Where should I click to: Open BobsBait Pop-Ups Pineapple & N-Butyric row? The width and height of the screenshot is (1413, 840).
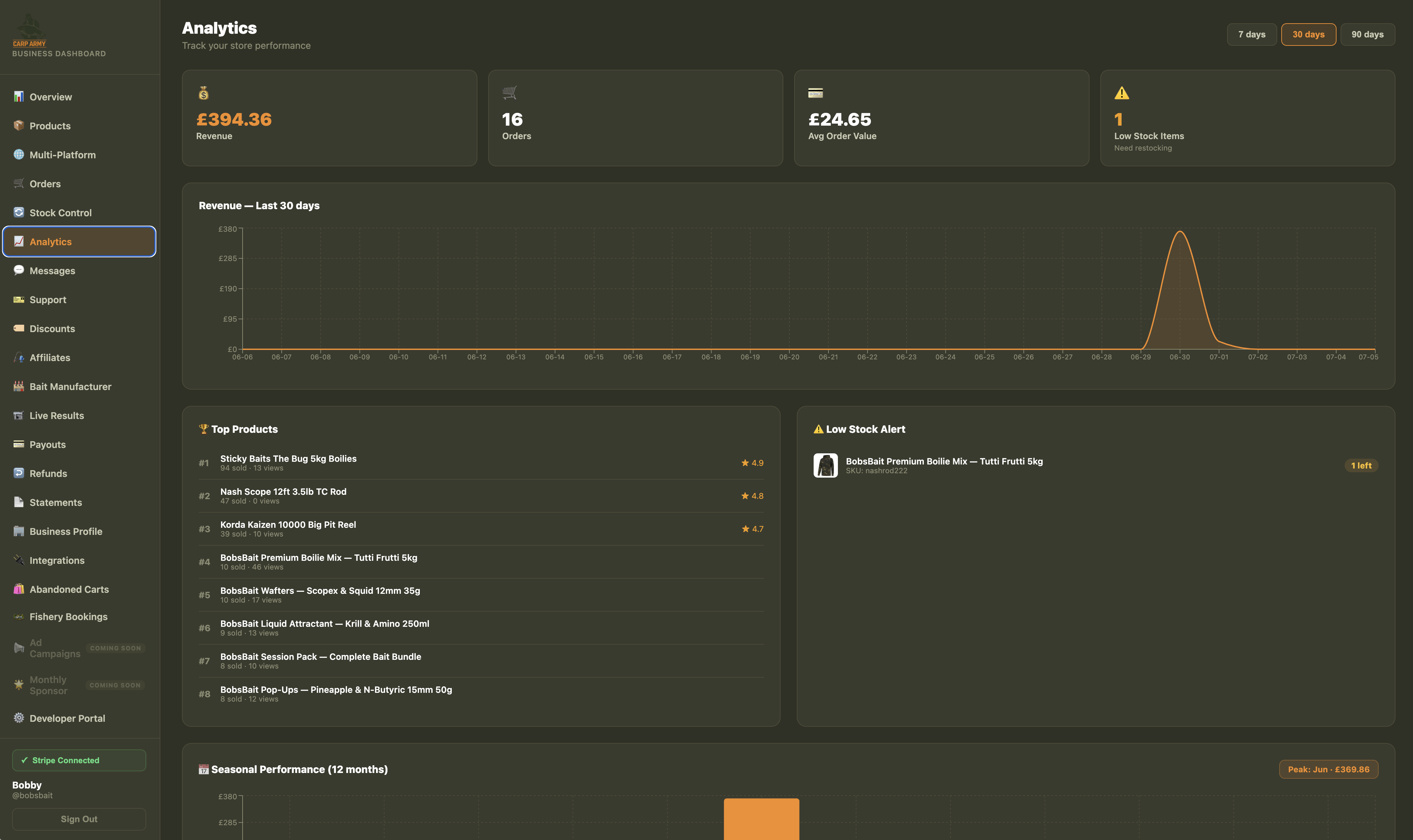click(481, 694)
